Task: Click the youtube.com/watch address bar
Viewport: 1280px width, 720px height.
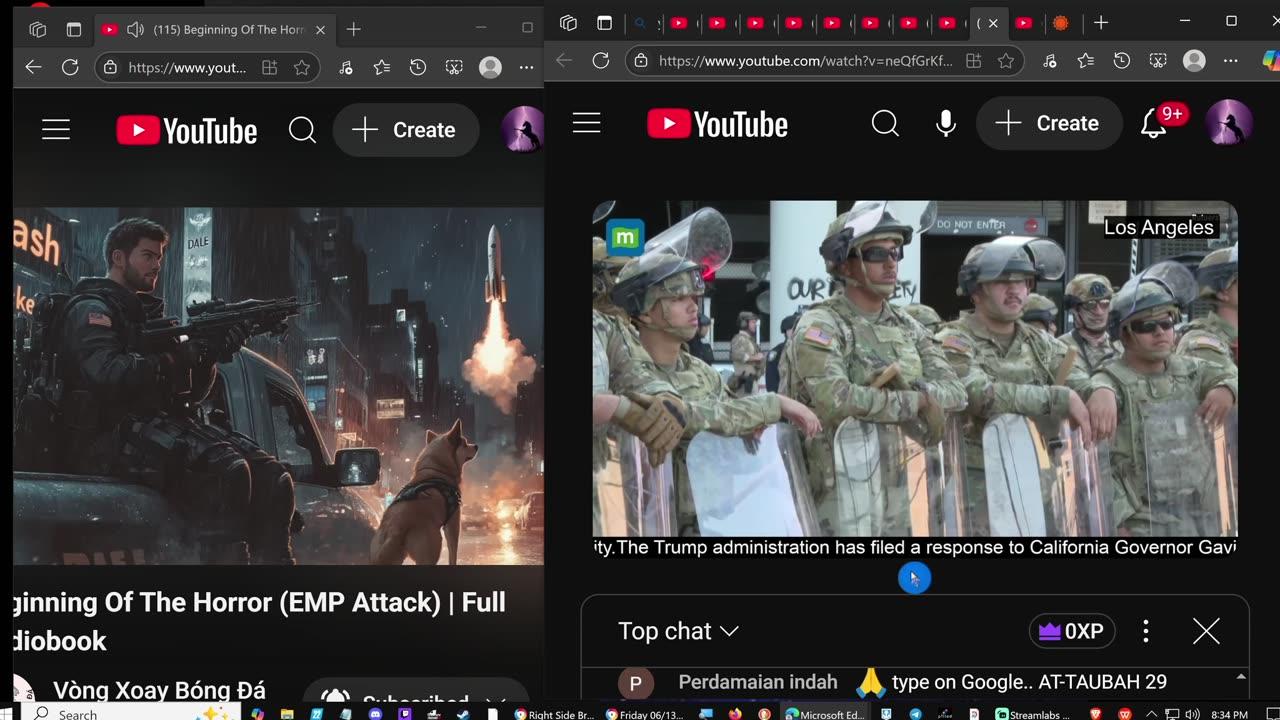Action: (806, 61)
